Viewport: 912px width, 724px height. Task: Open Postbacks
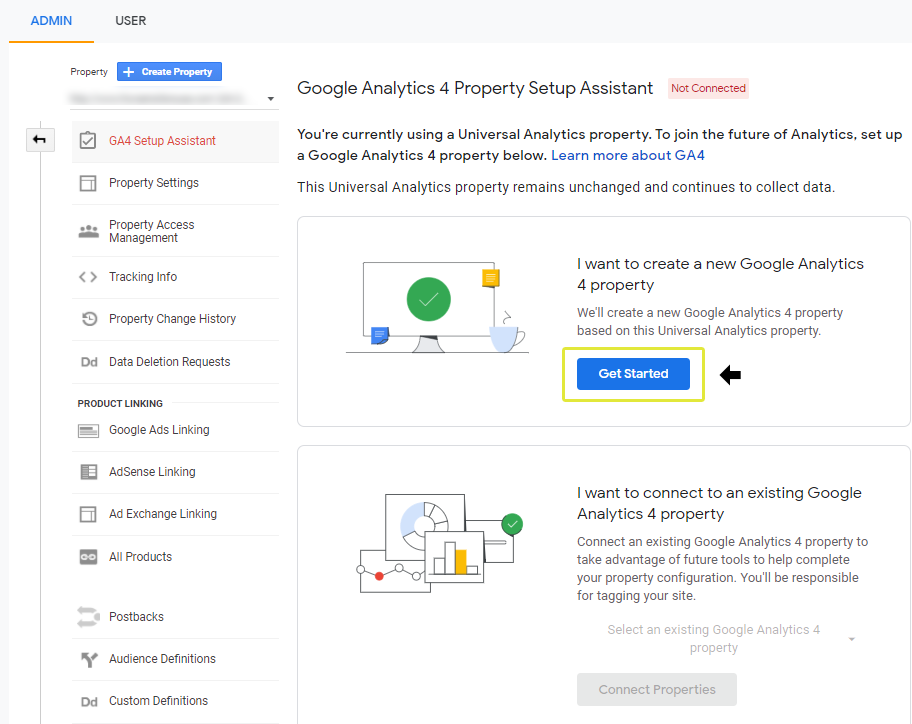(175, 616)
